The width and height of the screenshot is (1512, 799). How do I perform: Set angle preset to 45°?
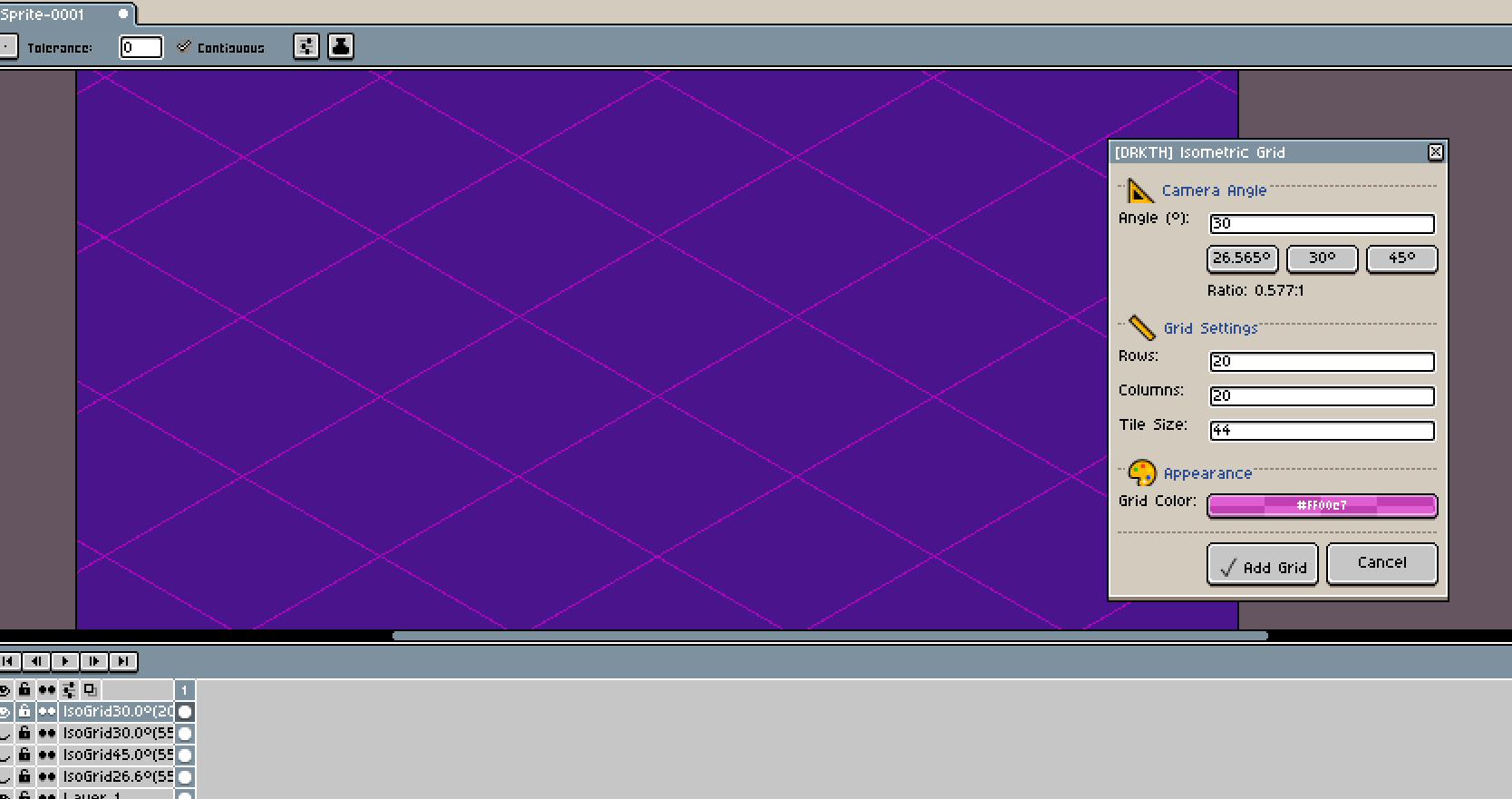coord(1401,258)
